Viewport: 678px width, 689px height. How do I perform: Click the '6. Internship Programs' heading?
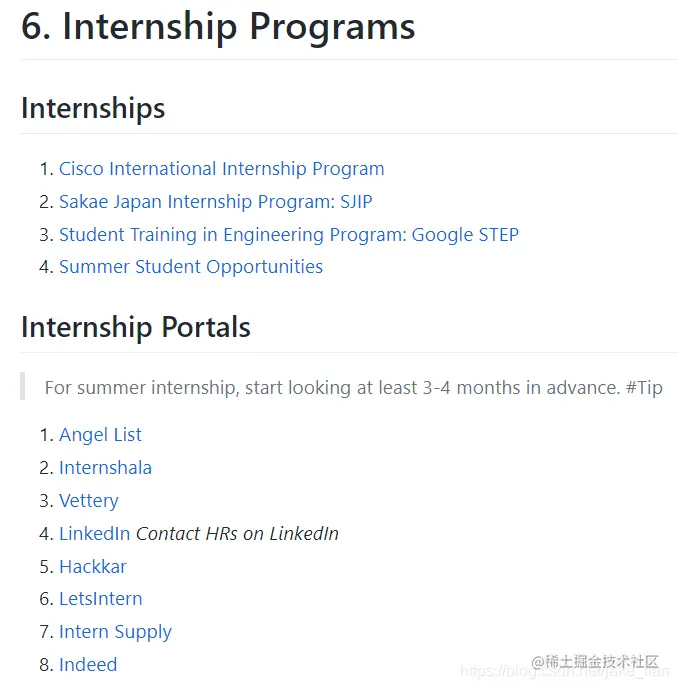click(218, 27)
